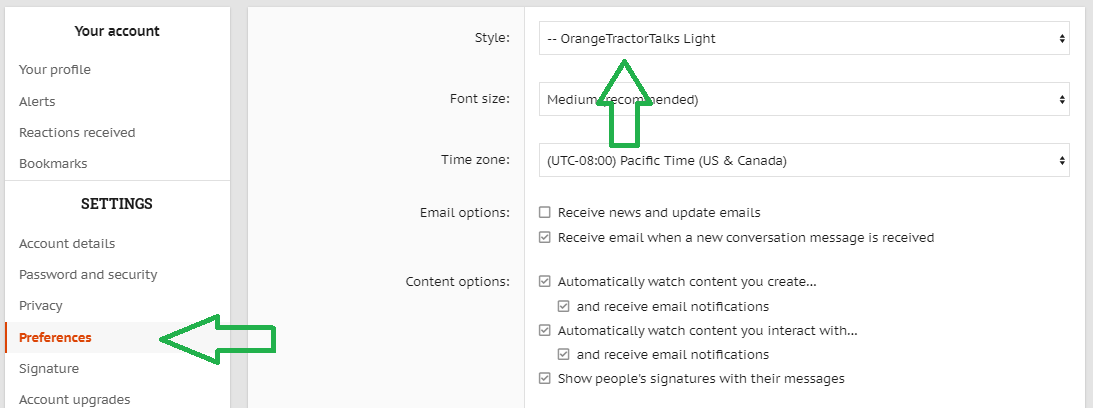Go to Alerts
The image size is (1093, 408).
(x=37, y=101)
